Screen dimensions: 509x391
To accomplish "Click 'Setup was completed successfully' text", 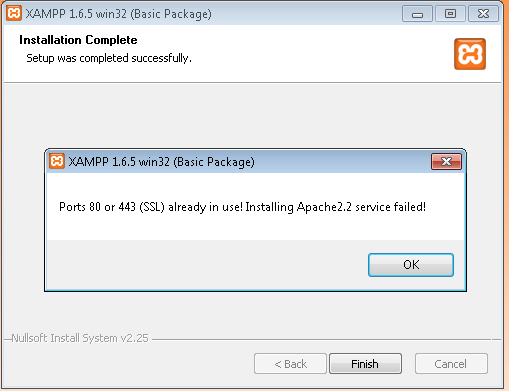I will (109, 58).
